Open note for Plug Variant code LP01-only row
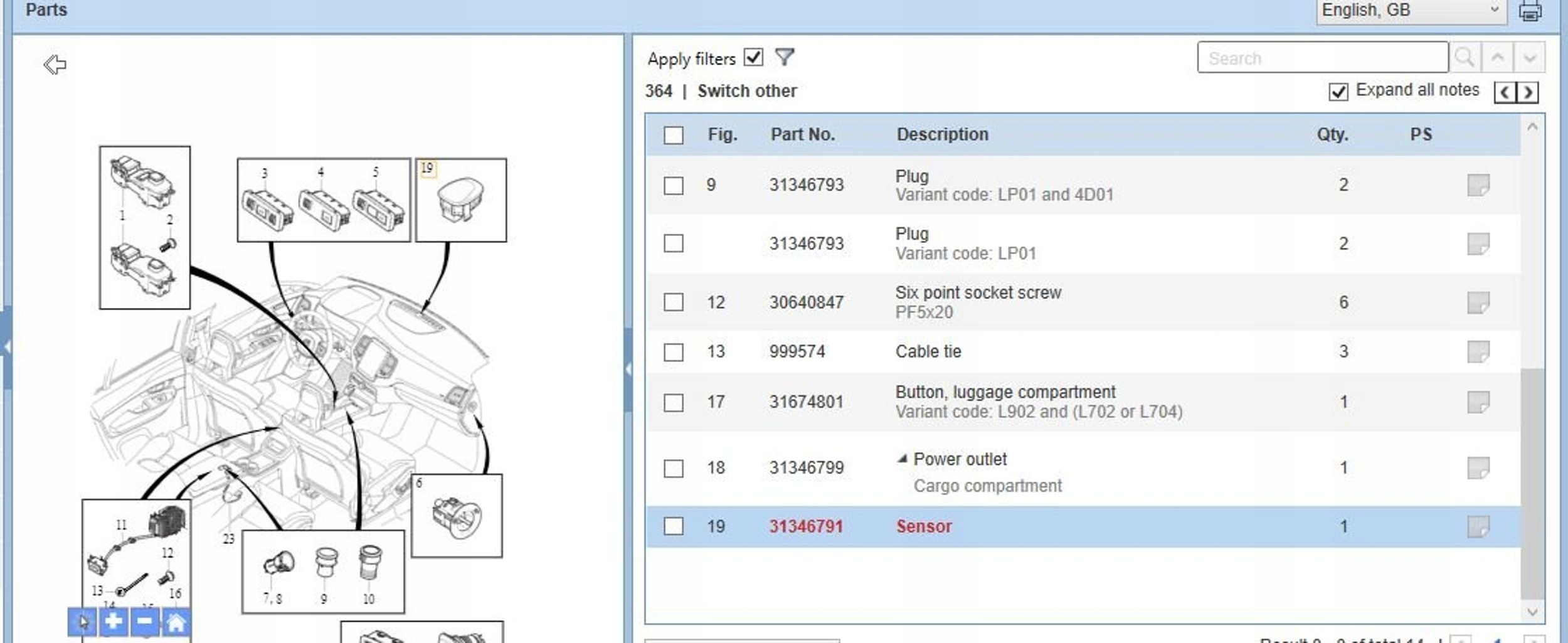Image resolution: width=1568 pixels, height=643 pixels. 1478,243
